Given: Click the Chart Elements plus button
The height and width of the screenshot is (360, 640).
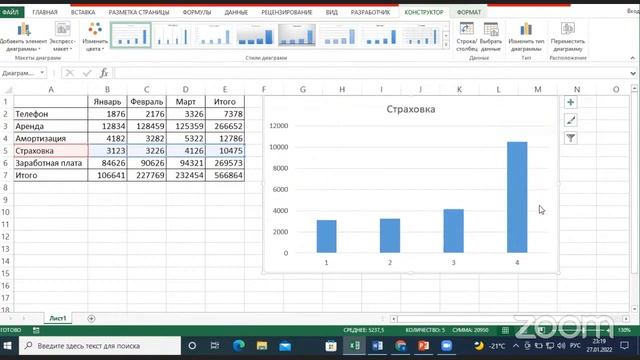Looking at the screenshot, I should (x=571, y=102).
